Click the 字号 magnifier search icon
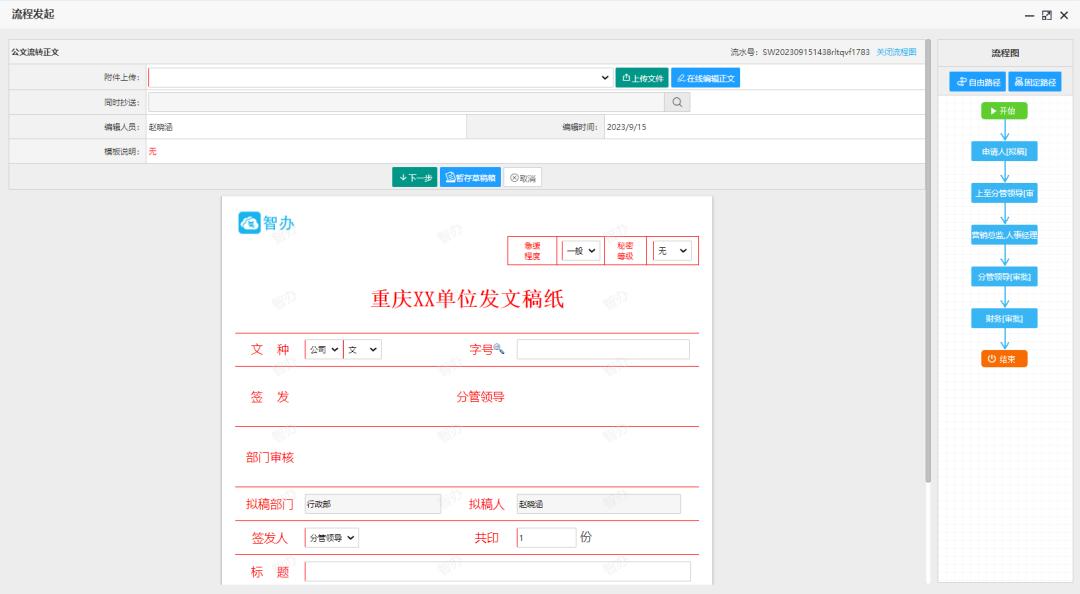 [497, 348]
